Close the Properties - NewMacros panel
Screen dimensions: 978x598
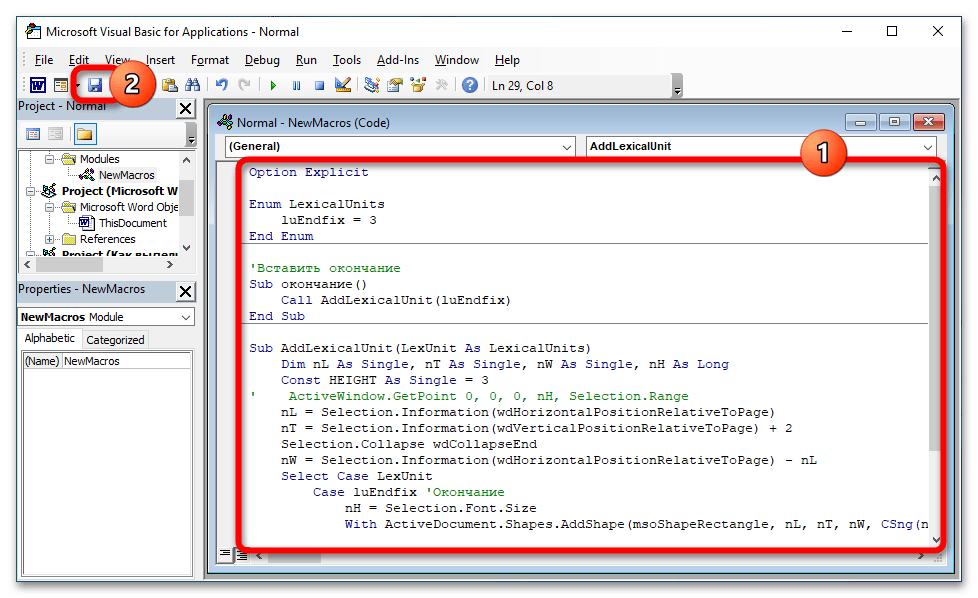pos(185,291)
